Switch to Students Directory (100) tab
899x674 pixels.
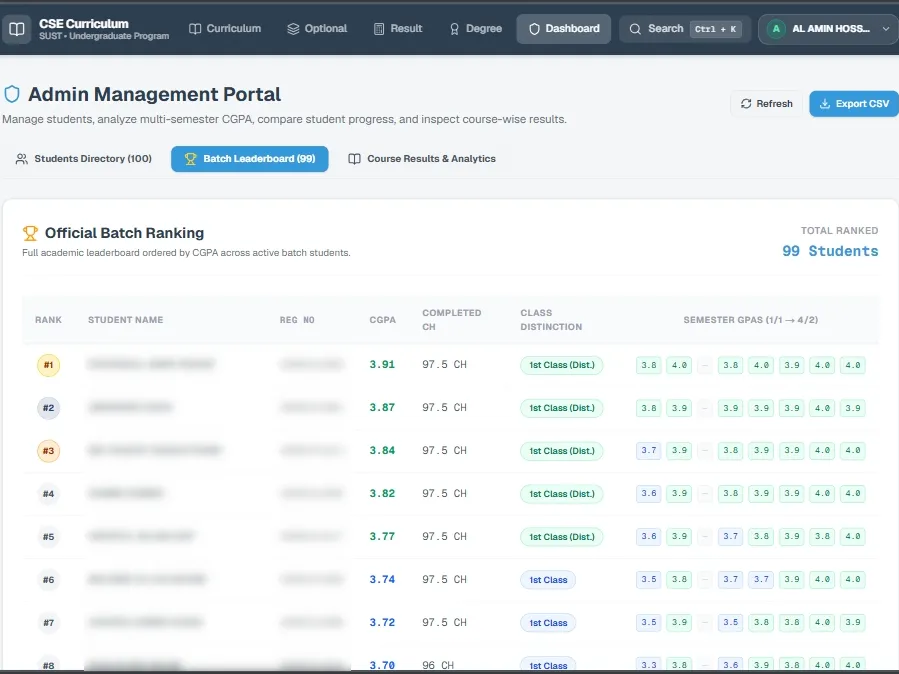[x=84, y=159]
